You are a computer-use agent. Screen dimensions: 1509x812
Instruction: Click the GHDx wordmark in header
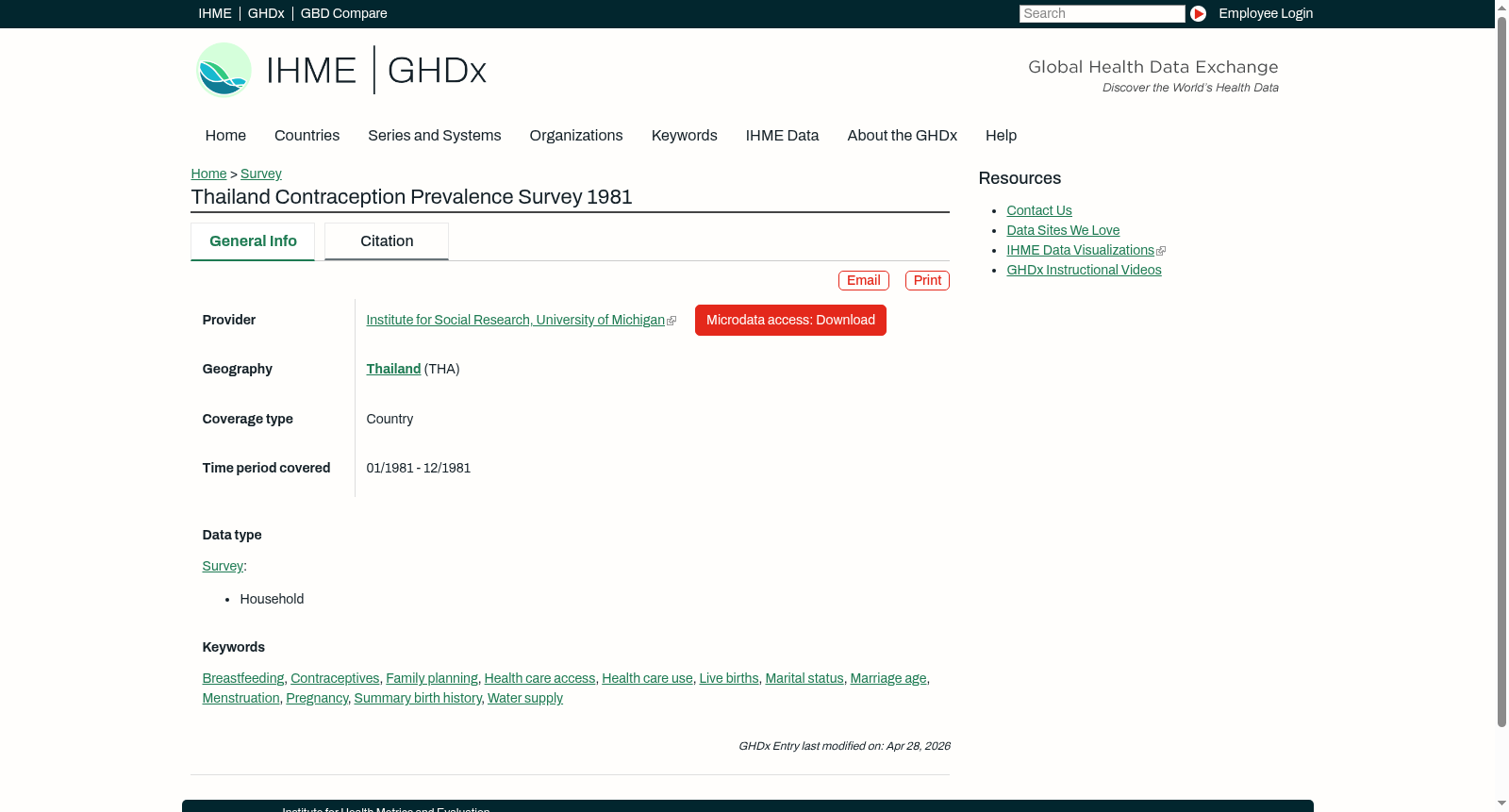pos(437,71)
